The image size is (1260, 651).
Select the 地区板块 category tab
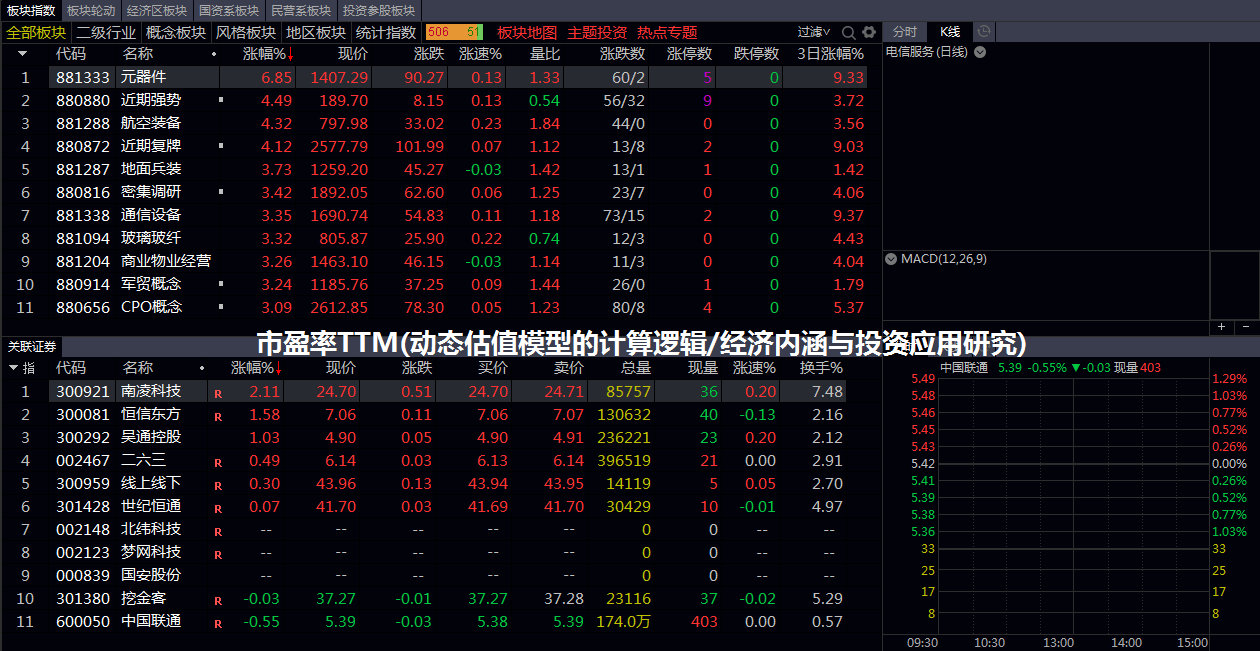click(x=316, y=32)
